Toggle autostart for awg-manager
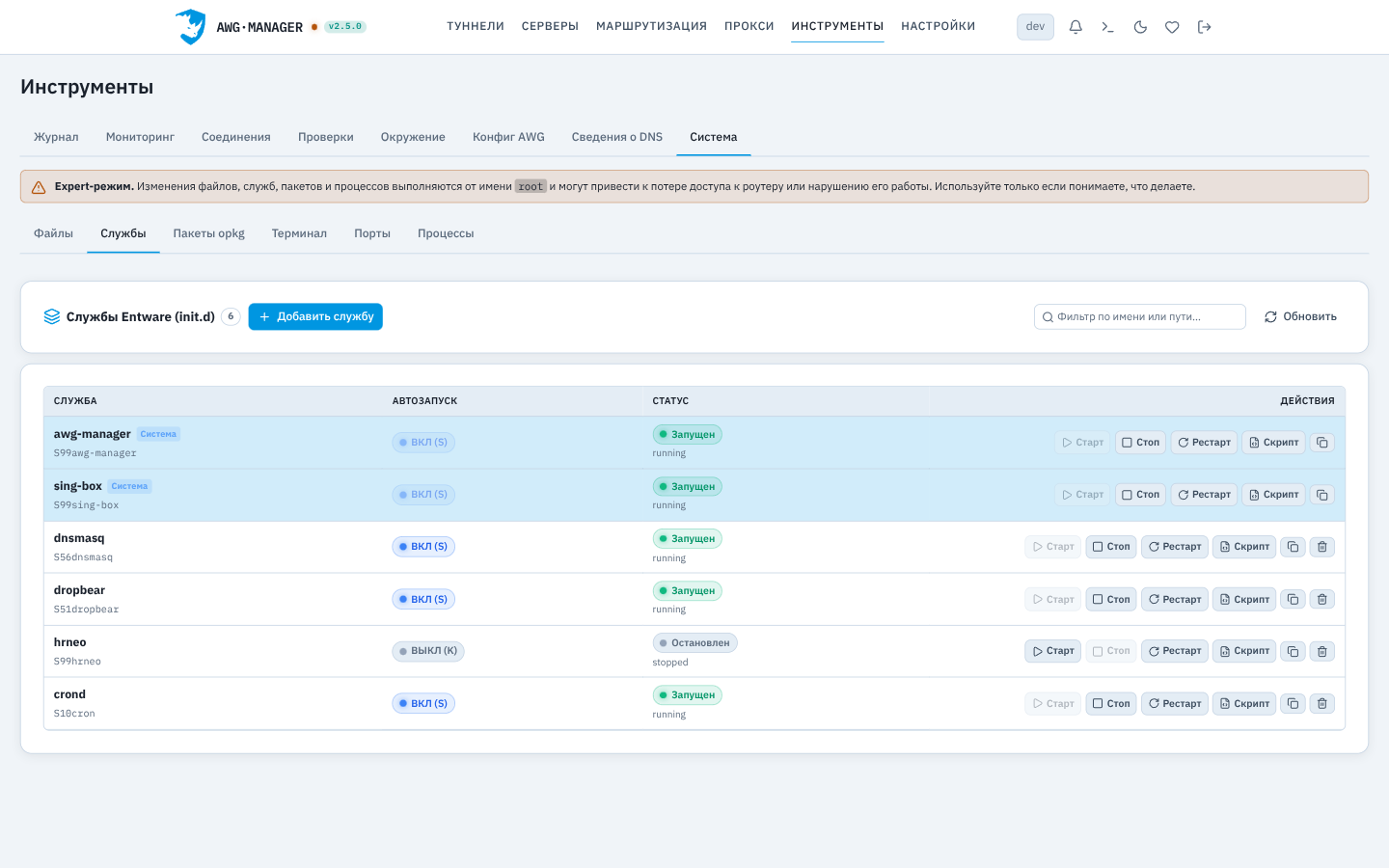 423,443
